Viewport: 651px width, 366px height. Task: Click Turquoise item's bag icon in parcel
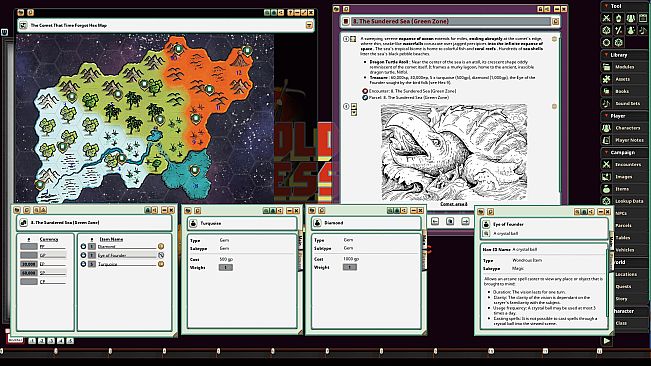click(83, 264)
